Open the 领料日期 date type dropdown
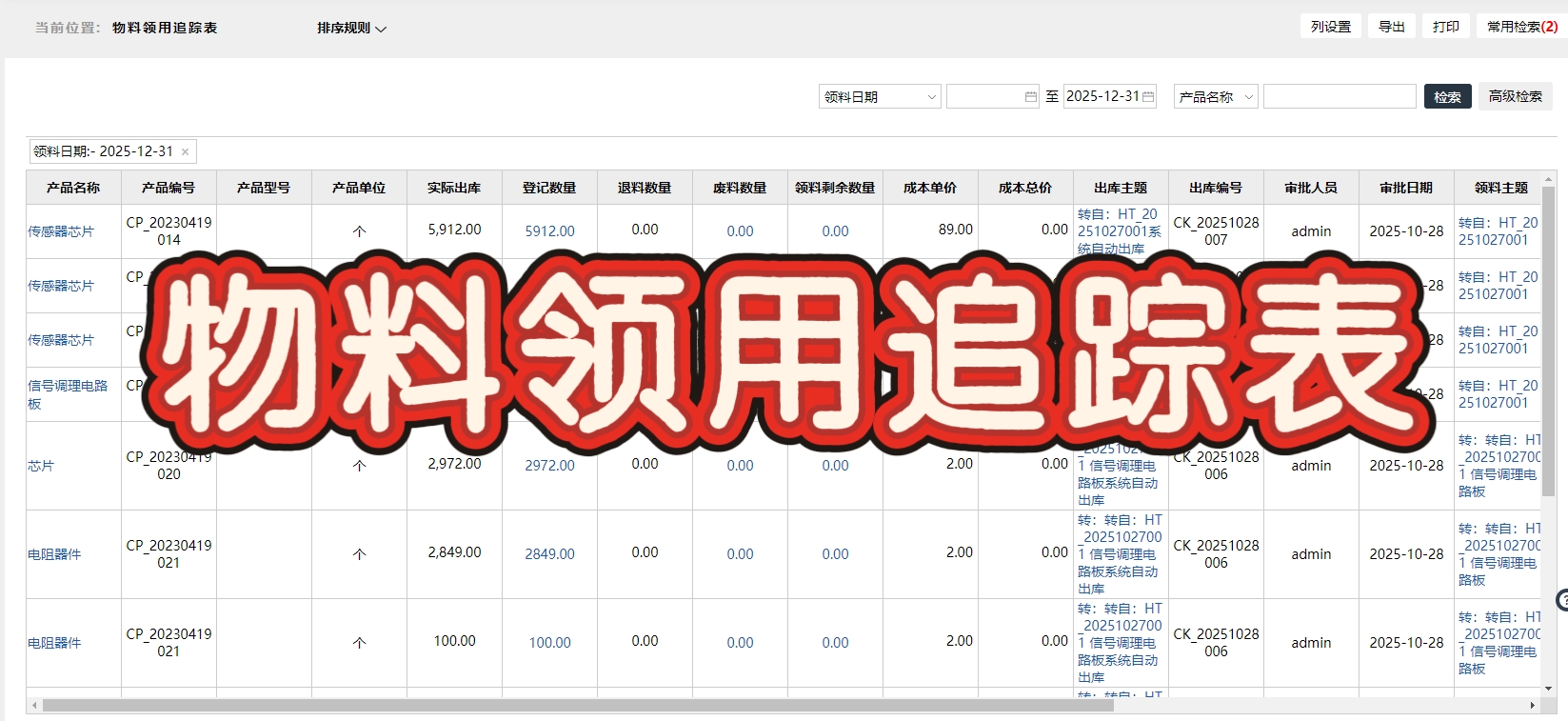Viewport: 1568px width, 721px height. click(x=880, y=96)
